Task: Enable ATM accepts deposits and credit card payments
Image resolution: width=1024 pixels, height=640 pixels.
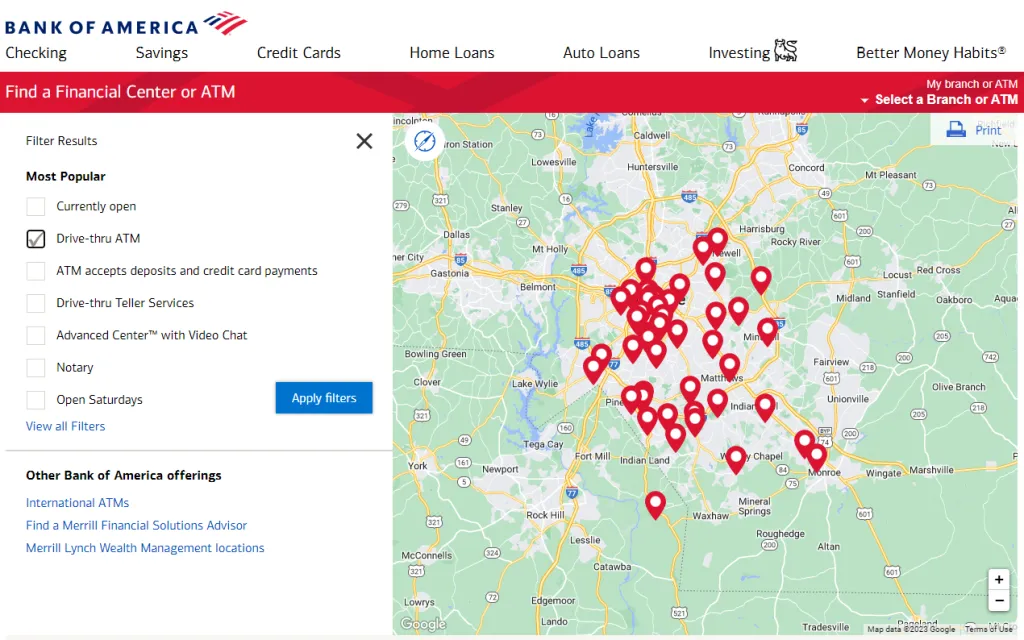Action: coord(35,271)
